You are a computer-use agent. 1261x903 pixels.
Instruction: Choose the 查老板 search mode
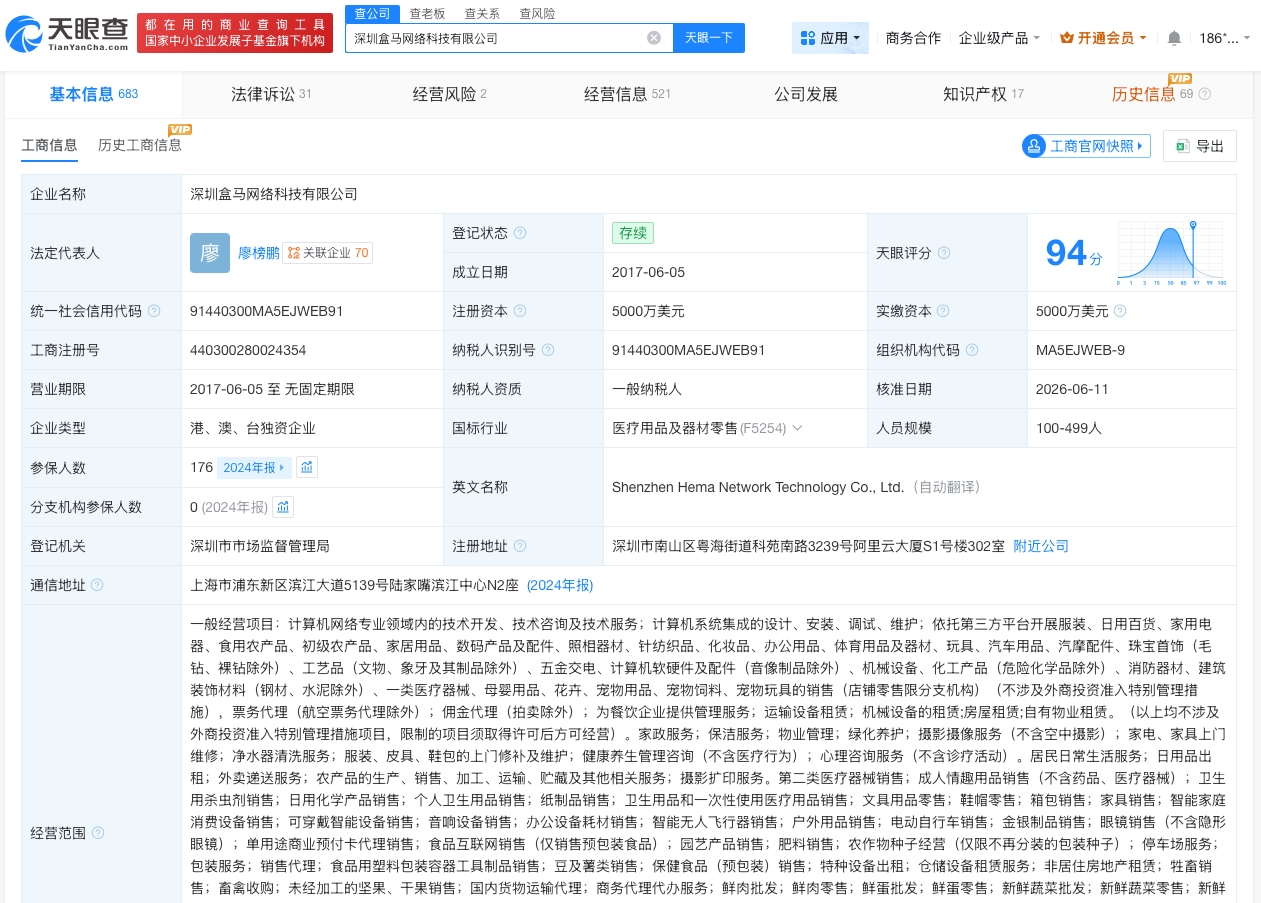(427, 14)
